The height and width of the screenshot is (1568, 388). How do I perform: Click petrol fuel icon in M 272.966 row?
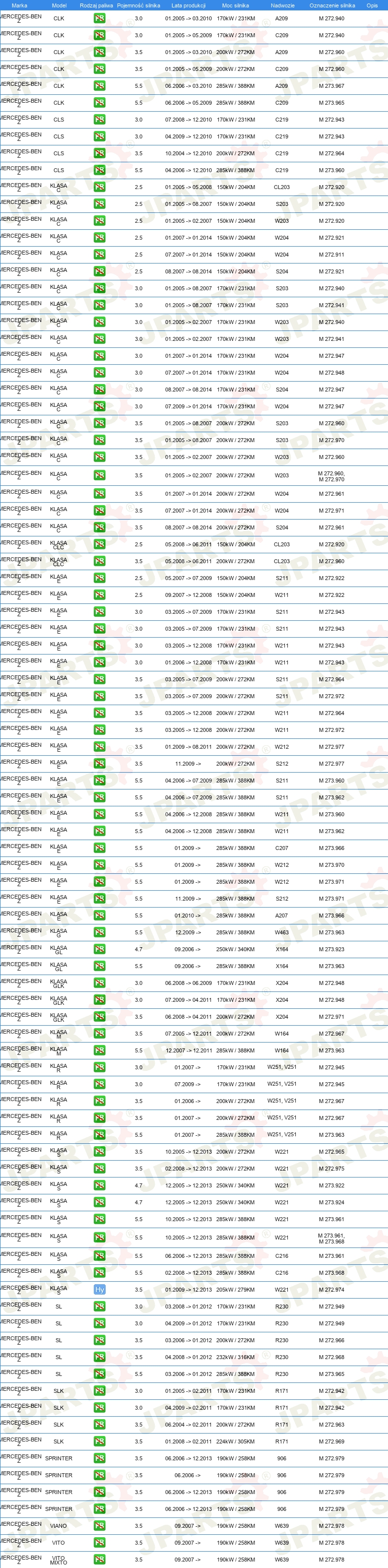pyautogui.click(x=99, y=1340)
